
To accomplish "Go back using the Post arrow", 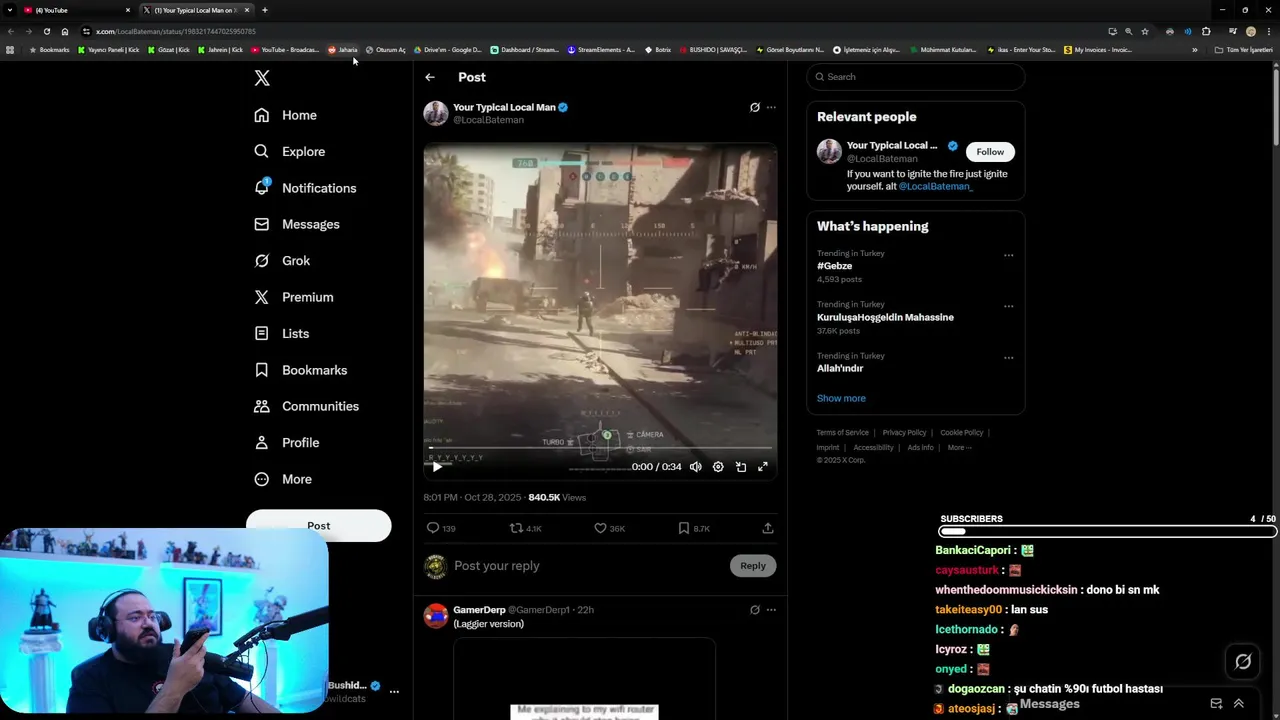I will (430, 77).
